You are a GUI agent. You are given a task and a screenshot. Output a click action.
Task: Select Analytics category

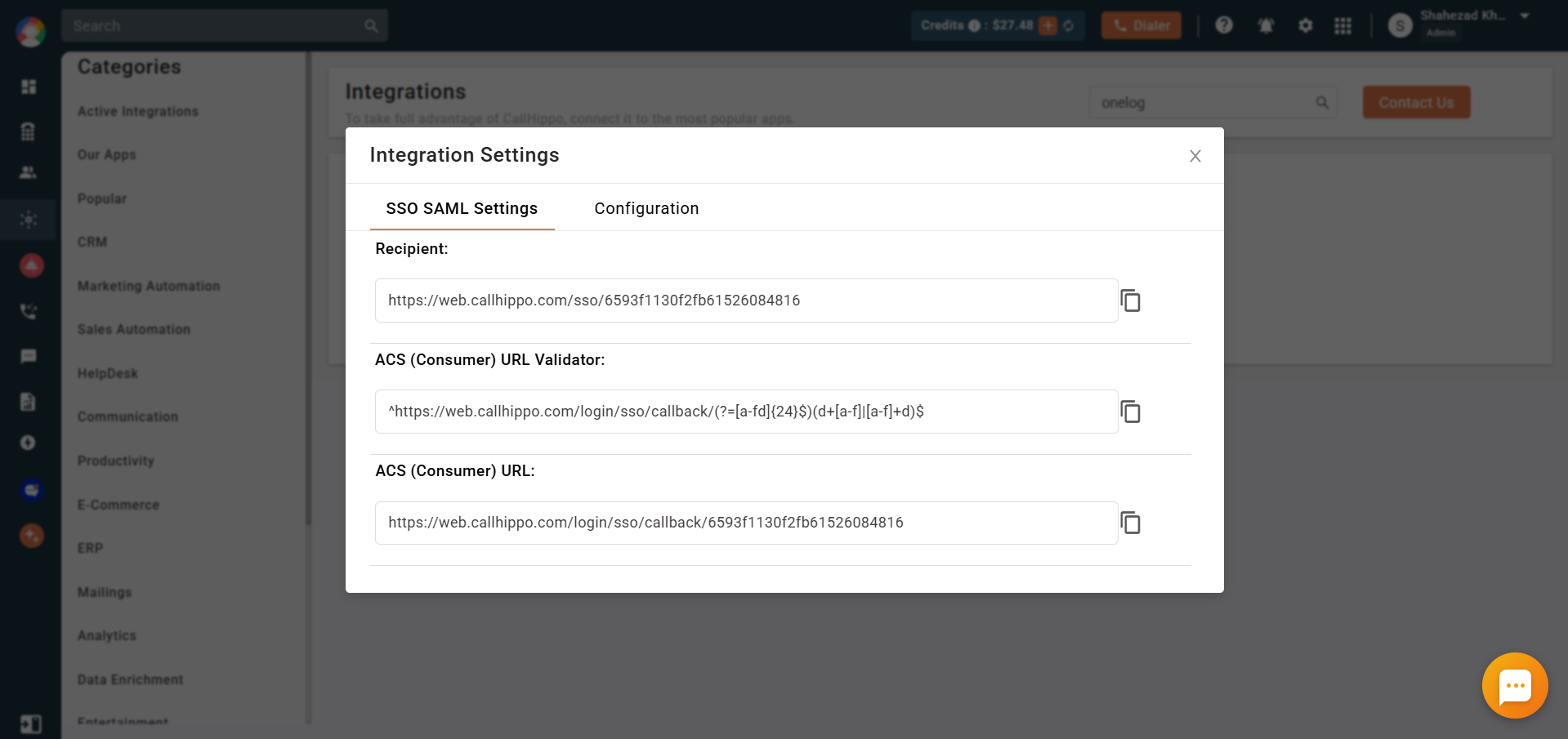[107, 635]
